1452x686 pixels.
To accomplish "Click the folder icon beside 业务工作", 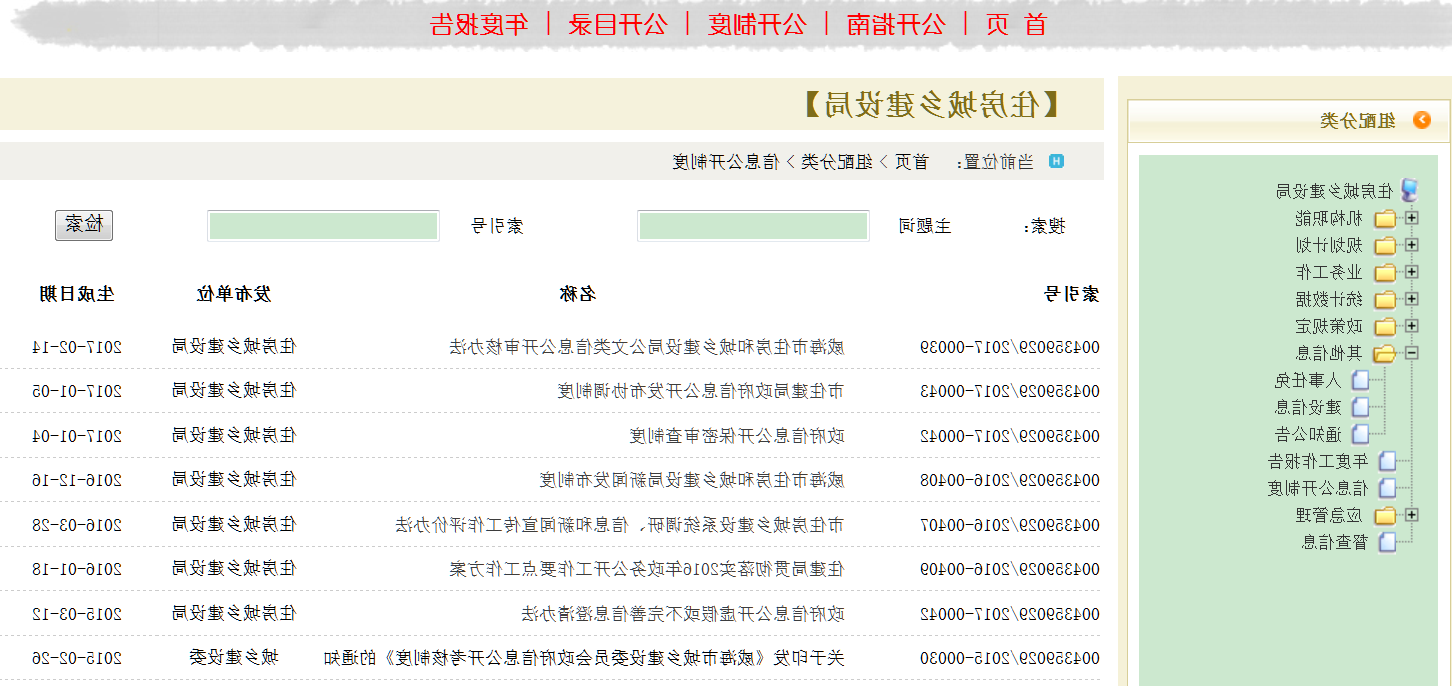I will pos(1385,272).
